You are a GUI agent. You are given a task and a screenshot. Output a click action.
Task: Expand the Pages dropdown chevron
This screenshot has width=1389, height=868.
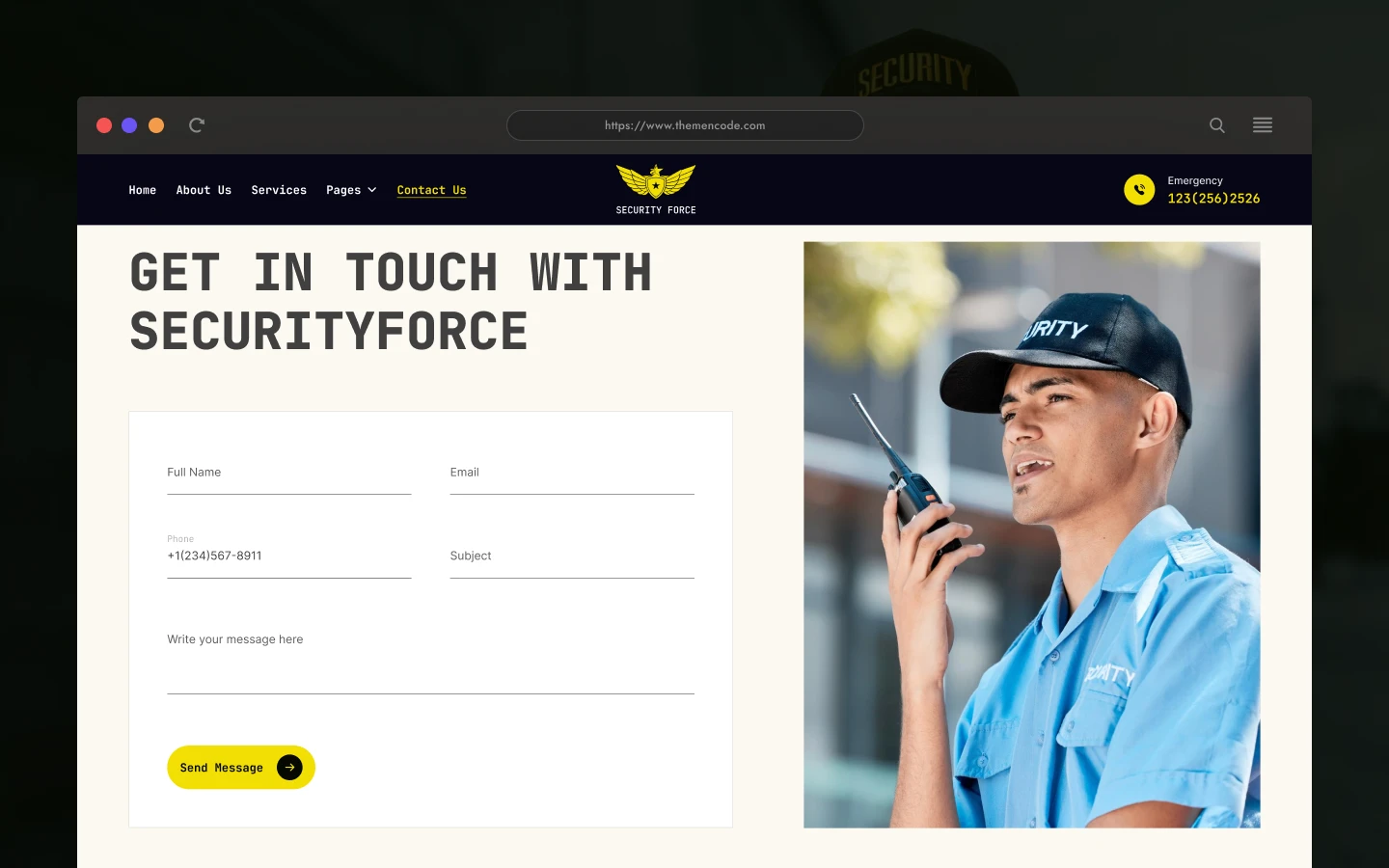[372, 190]
